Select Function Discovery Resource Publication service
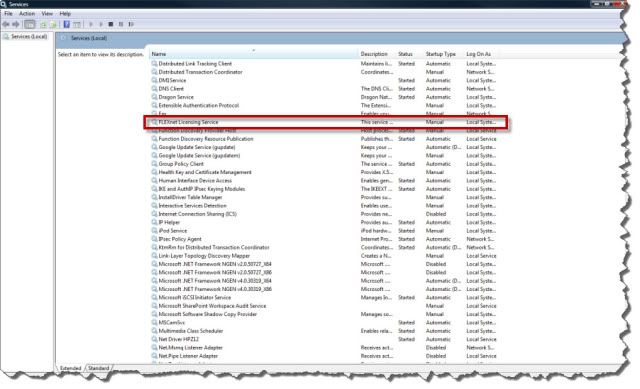The image size is (640, 389). click(x=206, y=139)
